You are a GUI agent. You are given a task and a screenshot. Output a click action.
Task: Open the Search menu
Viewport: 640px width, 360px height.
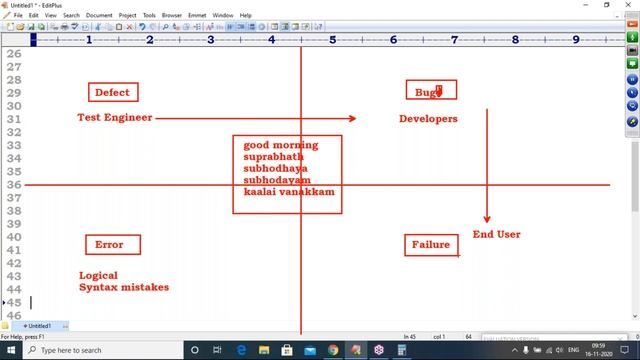71,15
